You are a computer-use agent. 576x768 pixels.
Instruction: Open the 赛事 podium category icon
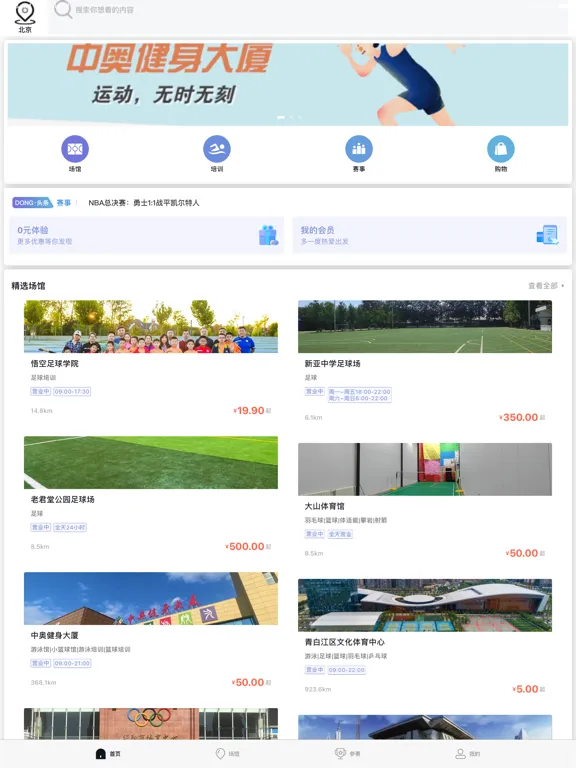pos(359,149)
